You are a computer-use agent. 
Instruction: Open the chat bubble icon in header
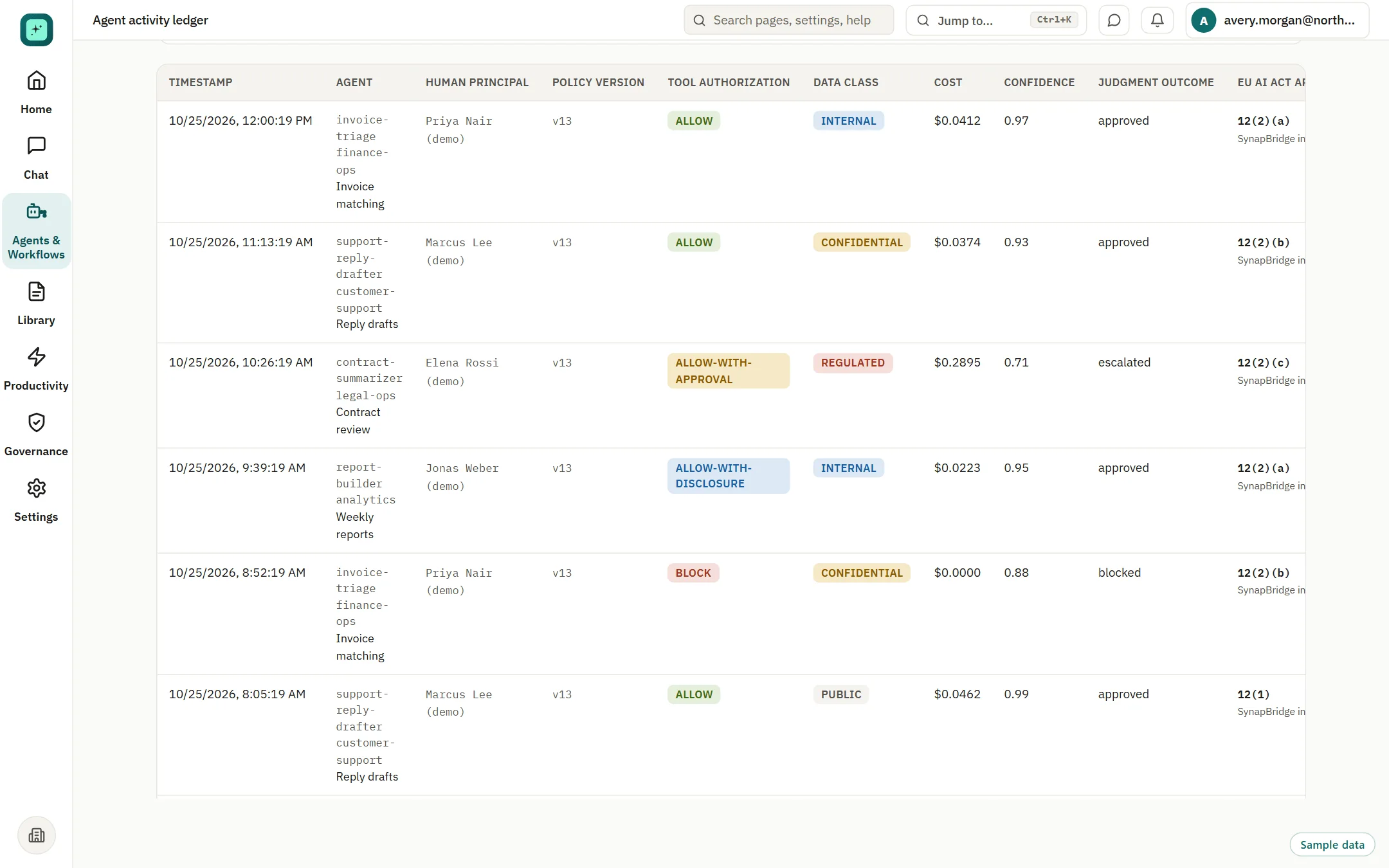tap(1114, 20)
